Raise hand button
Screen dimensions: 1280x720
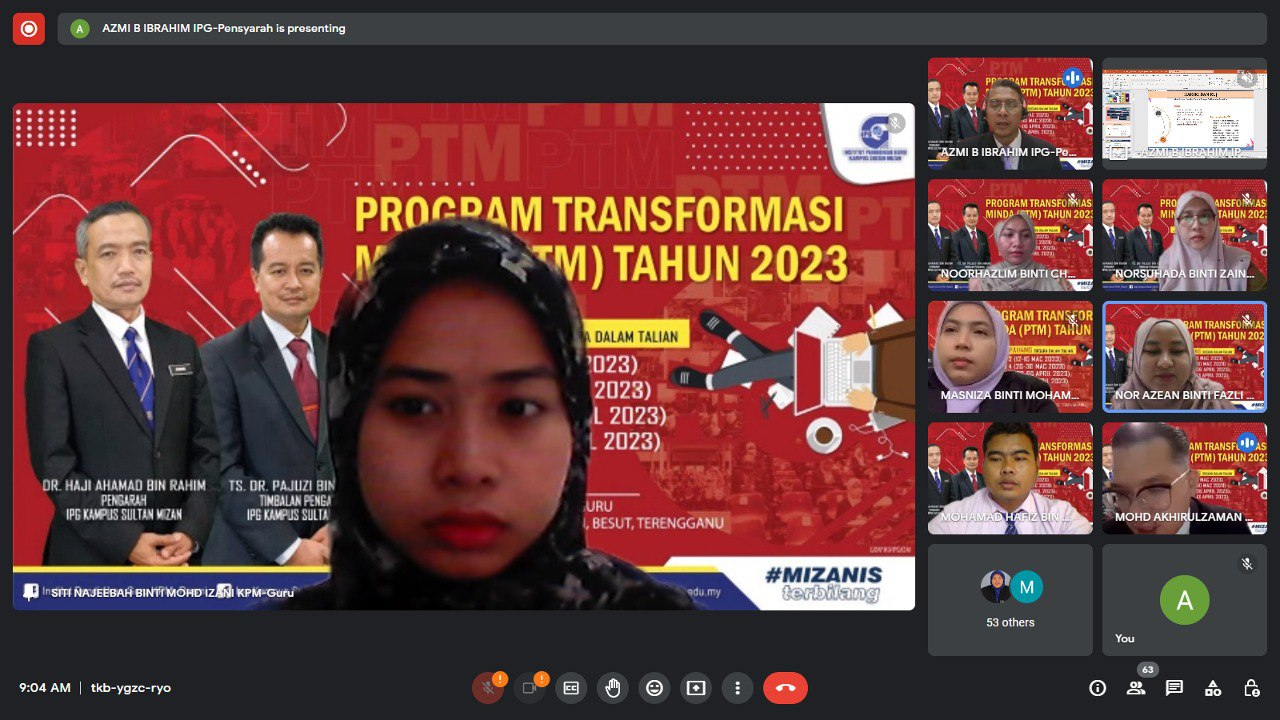[613, 688]
